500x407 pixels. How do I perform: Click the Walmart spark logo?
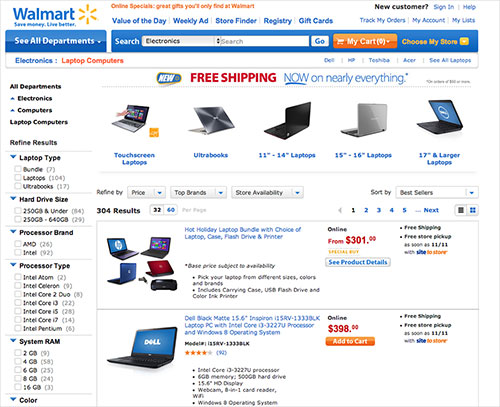pos(88,14)
